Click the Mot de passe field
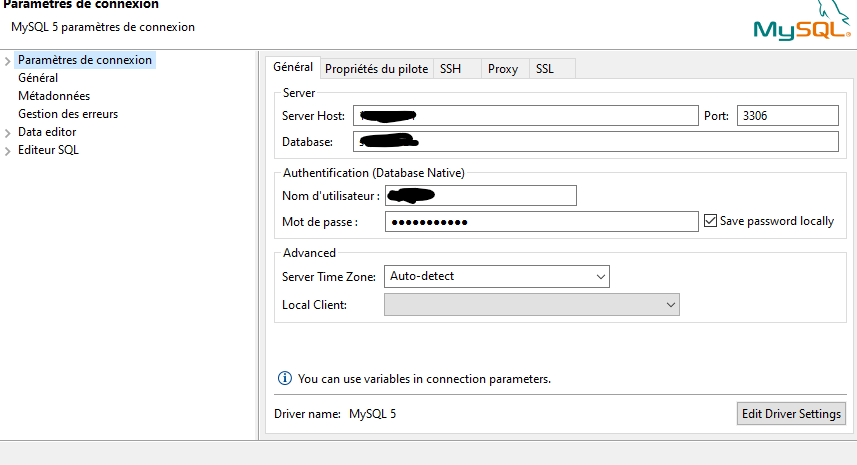The height and width of the screenshot is (465, 857). pos(542,222)
